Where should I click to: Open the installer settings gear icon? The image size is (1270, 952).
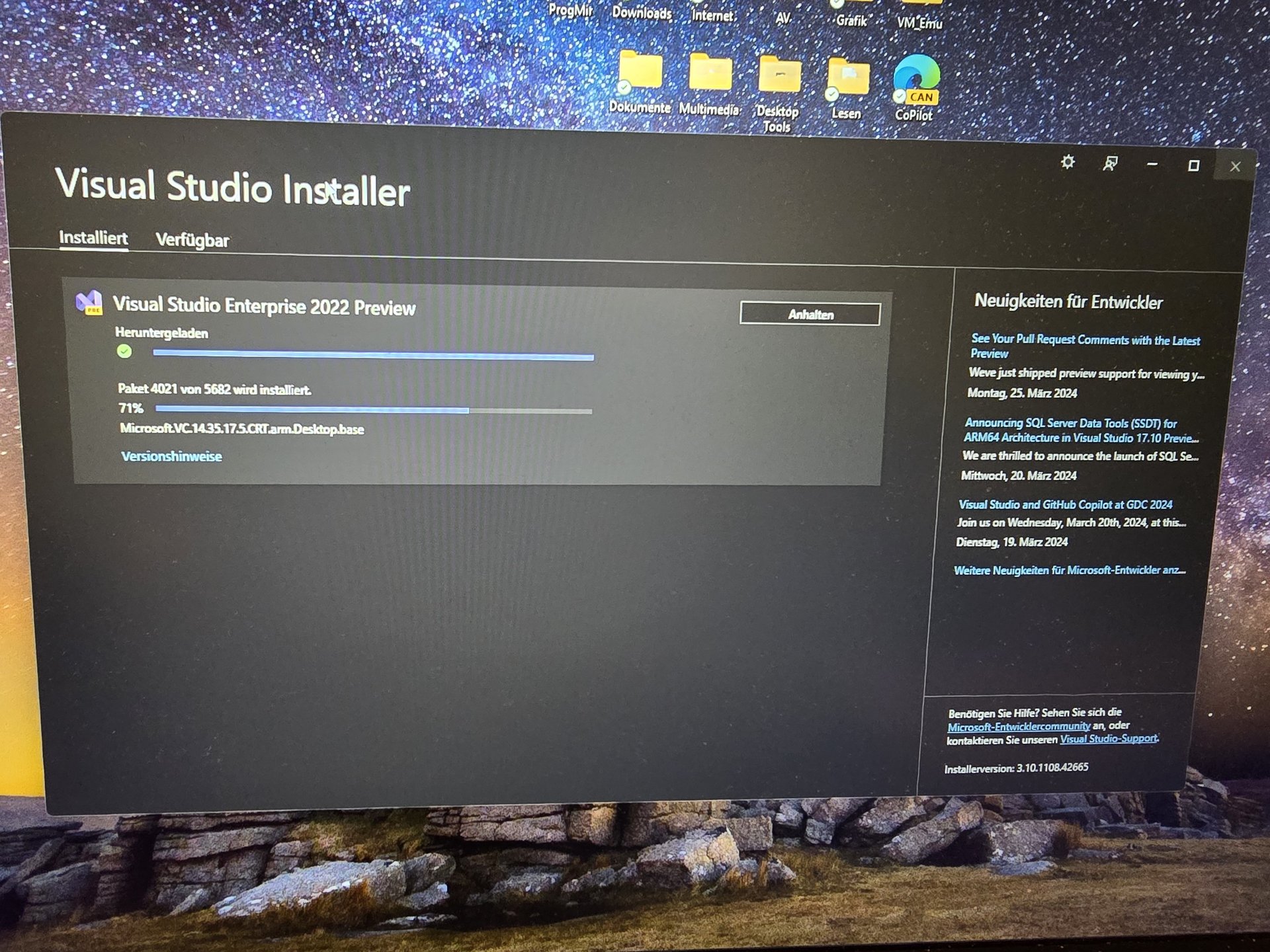click(x=1067, y=162)
